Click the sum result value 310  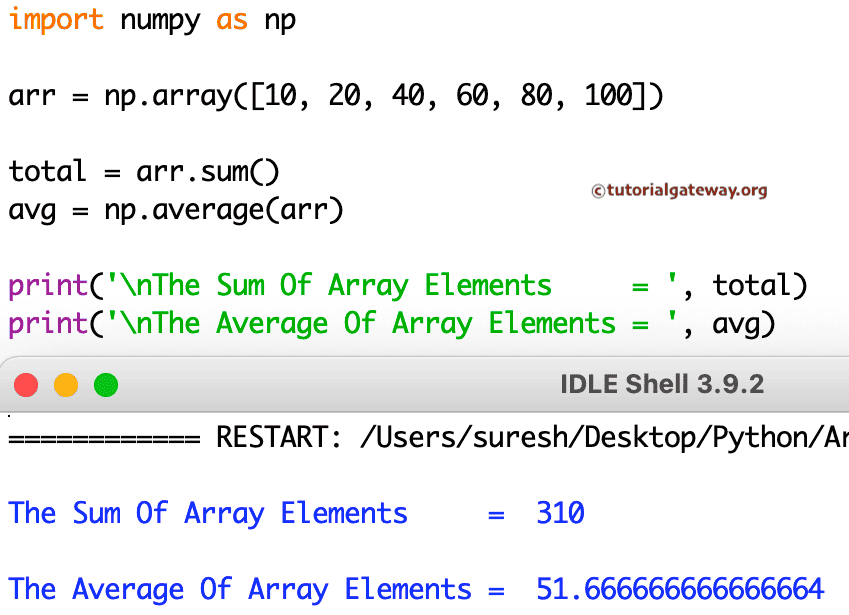pyautogui.click(x=560, y=513)
